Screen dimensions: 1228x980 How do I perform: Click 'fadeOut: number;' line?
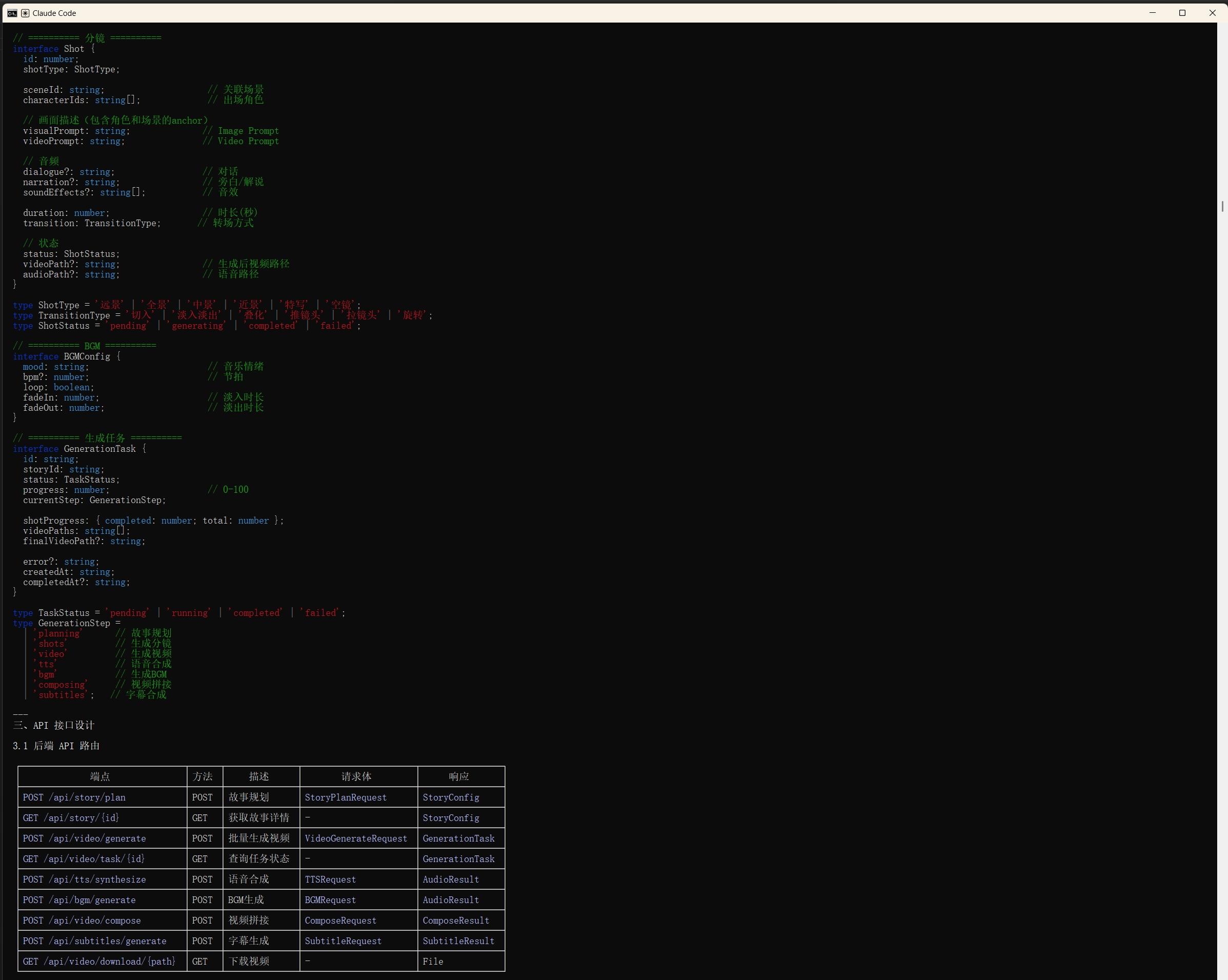coord(64,408)
